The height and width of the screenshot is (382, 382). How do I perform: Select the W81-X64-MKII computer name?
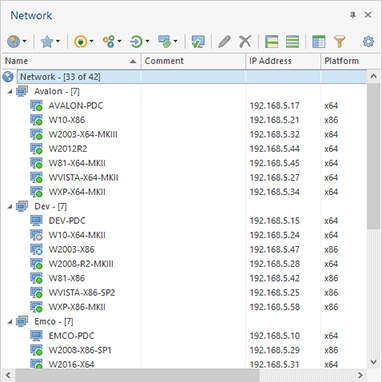pyautogui.click(x=77, y=163)
